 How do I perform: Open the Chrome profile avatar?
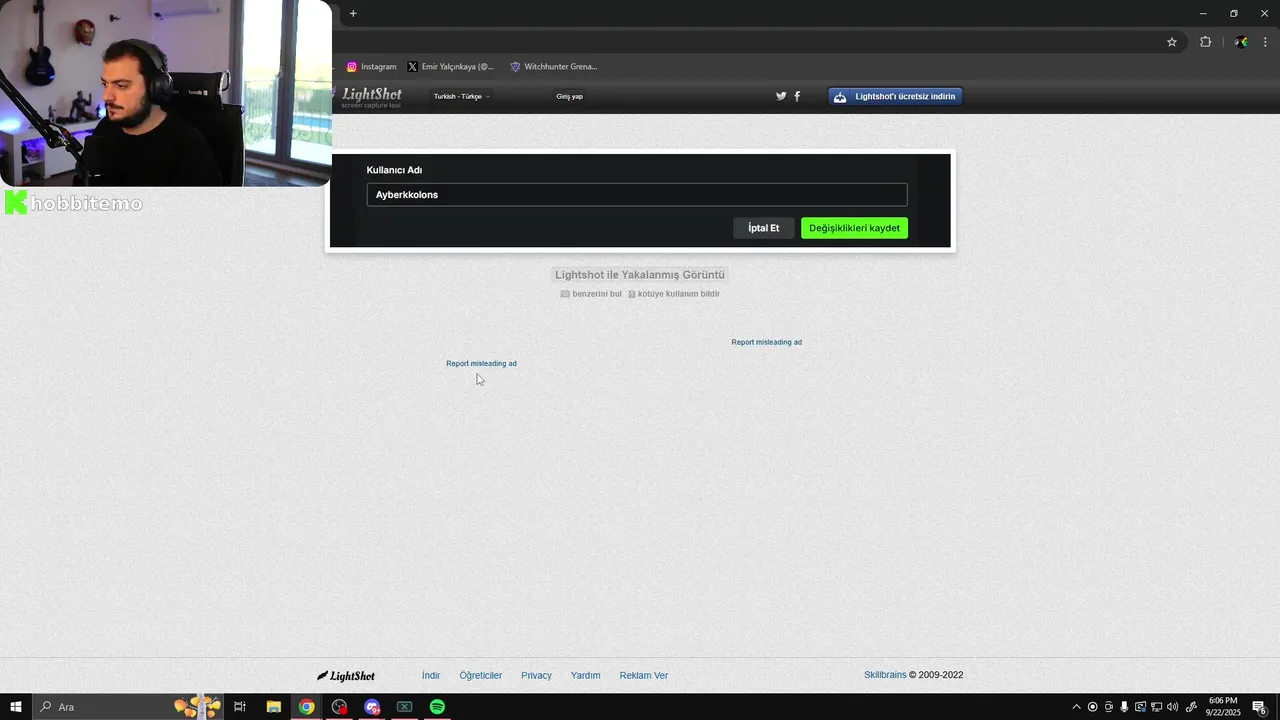coord(1241,42)
